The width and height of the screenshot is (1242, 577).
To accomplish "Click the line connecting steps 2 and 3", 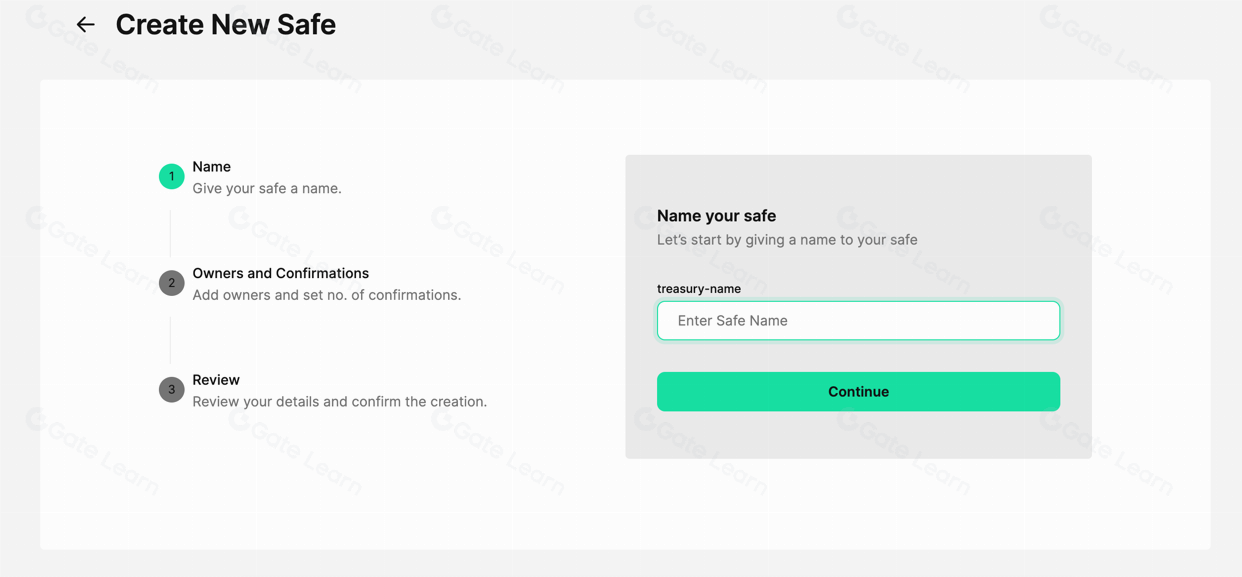I will 171,338.
